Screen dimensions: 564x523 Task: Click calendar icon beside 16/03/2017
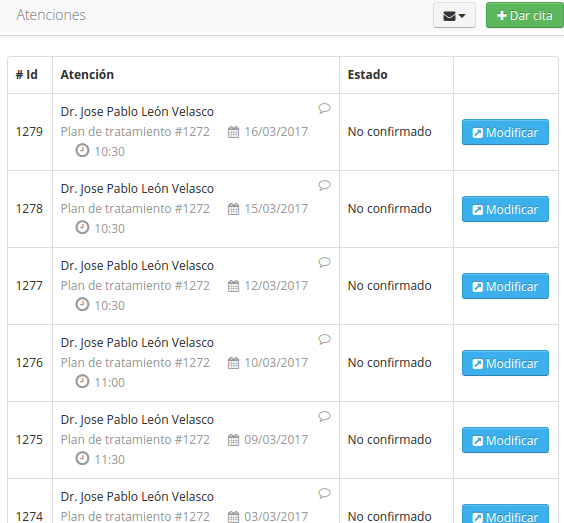(233, 132)
